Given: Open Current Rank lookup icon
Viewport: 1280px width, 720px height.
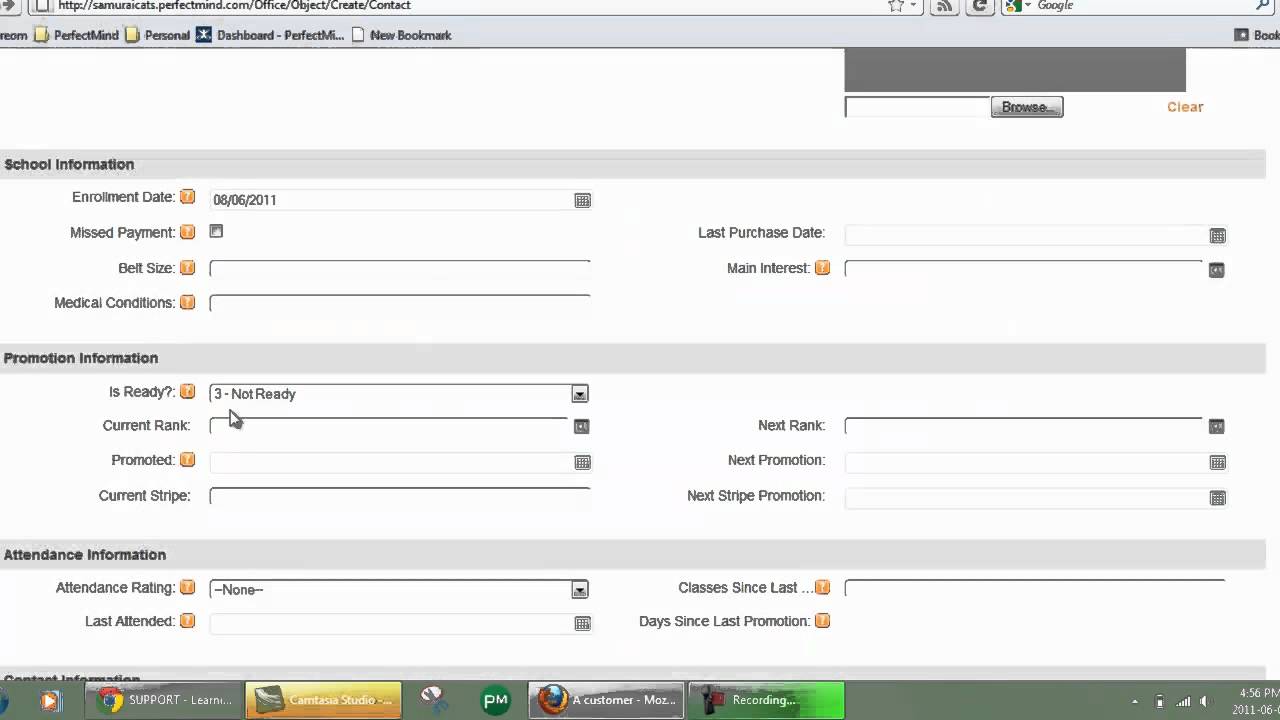Looking at the screenshot, I should pos(581,426).
